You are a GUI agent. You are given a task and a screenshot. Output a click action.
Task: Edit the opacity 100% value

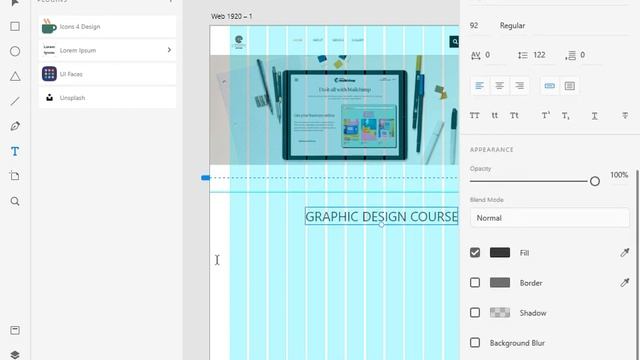(619, 175)
